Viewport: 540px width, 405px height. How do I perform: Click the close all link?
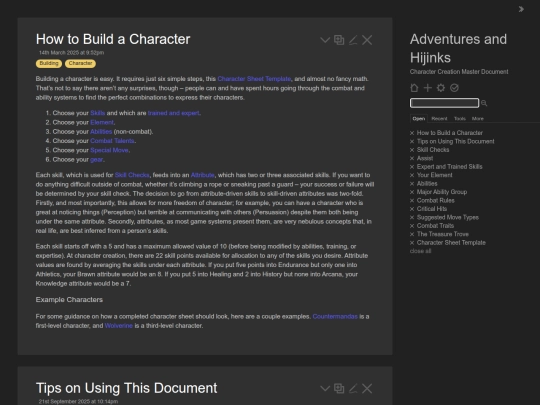pyautogui.click(x=420, y=251)
